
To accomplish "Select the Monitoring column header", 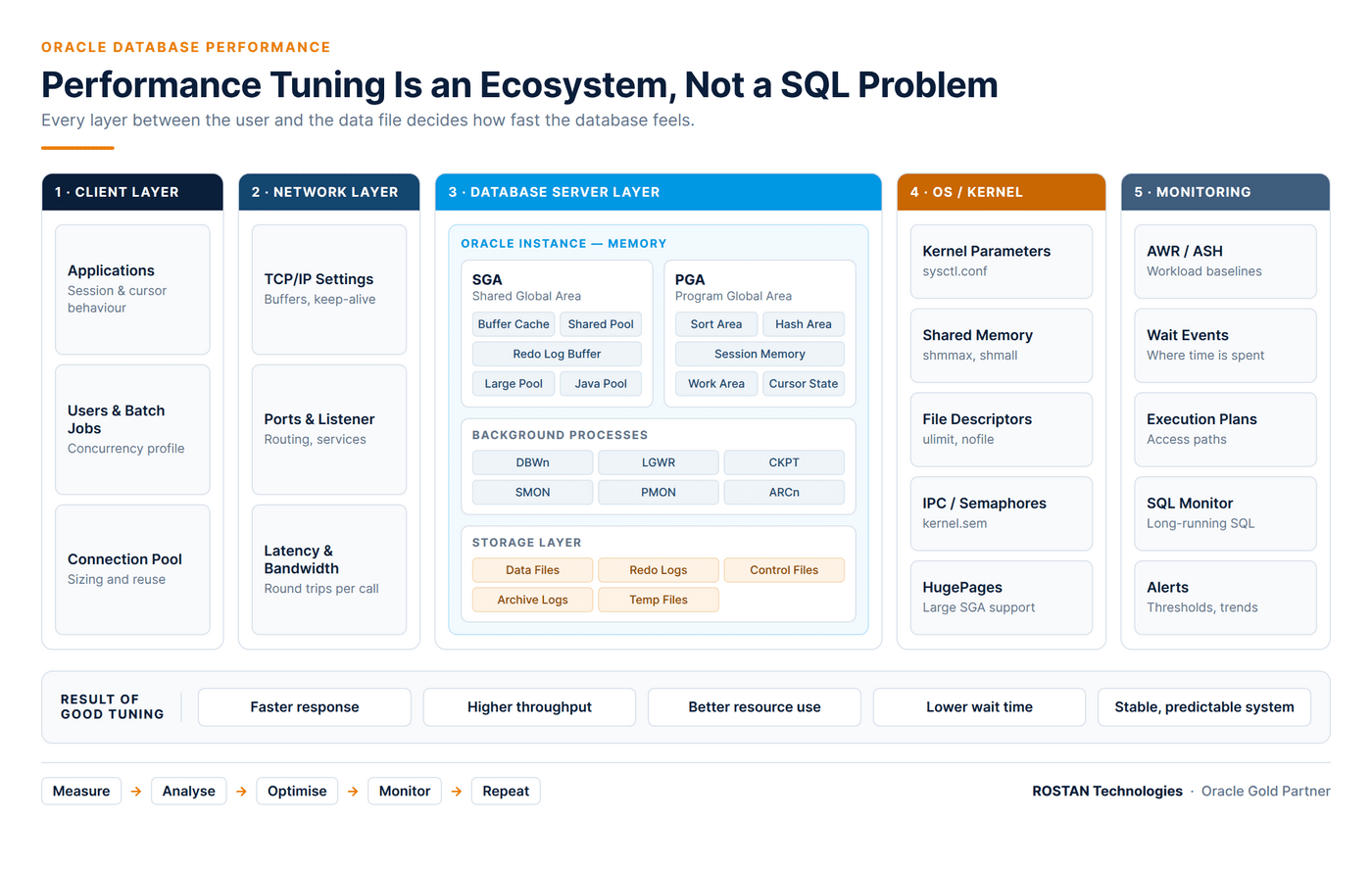I will coord(1225,192).
